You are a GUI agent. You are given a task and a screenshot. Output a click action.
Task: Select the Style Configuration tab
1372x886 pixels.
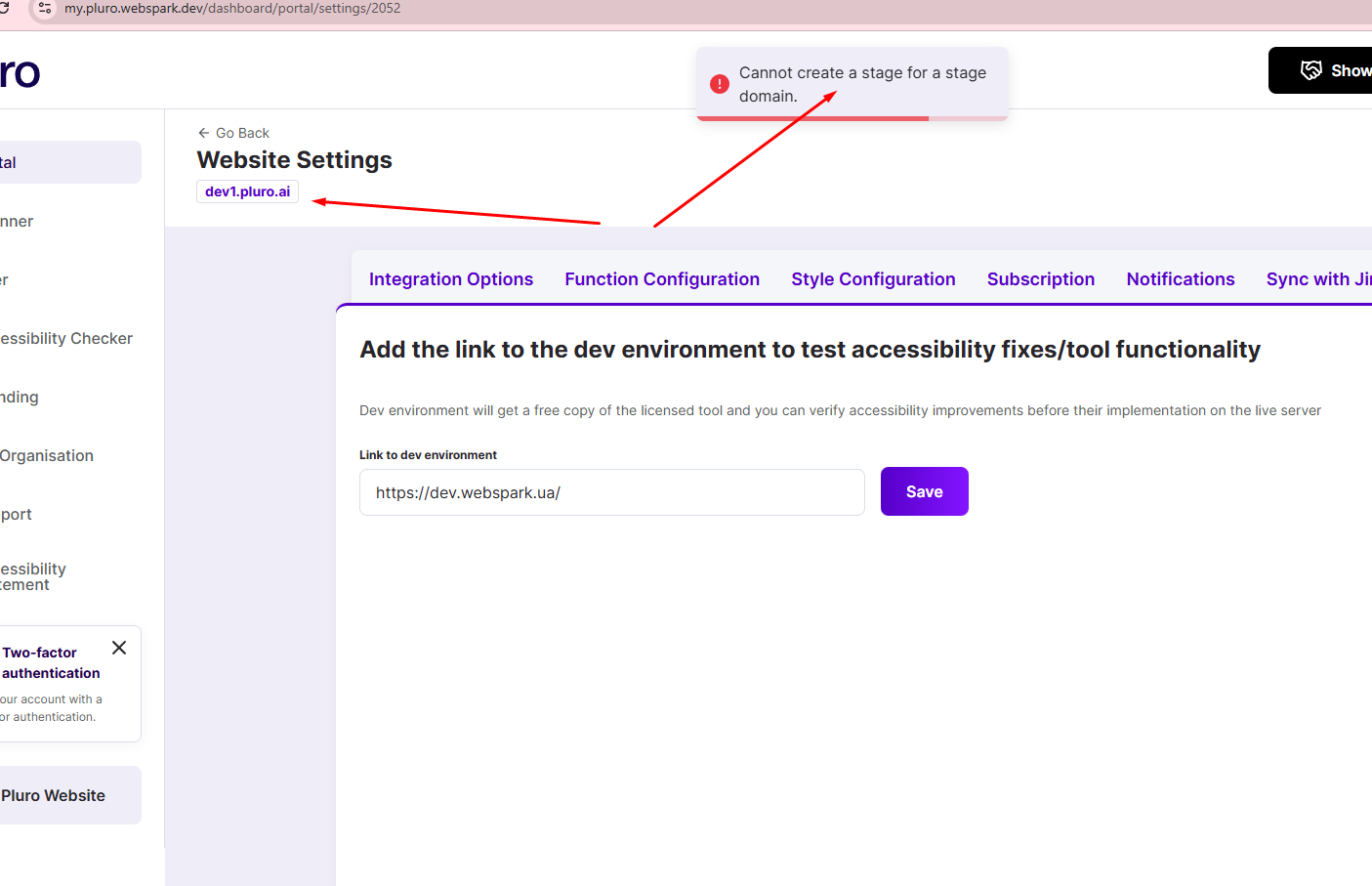(x=873, y=279)
